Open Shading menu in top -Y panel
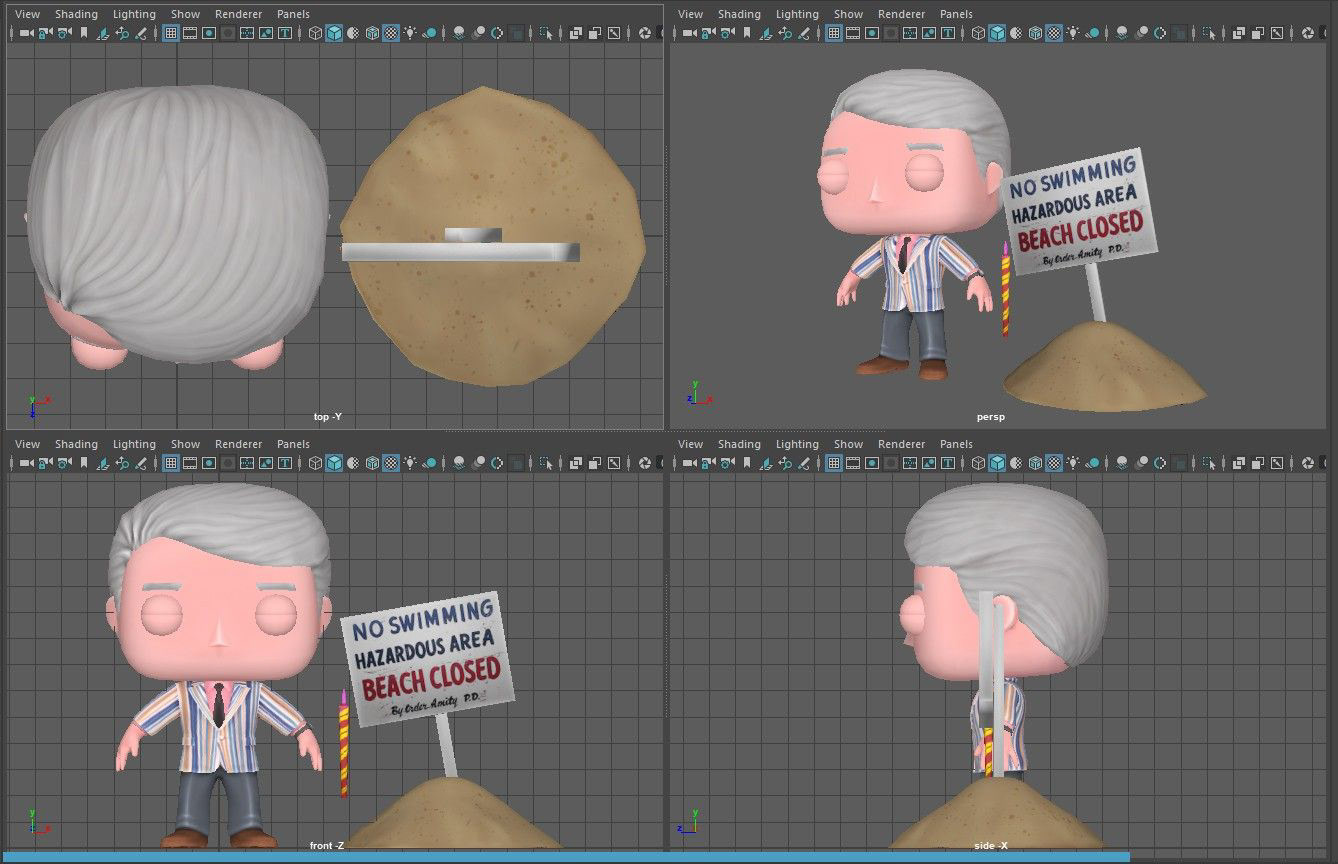The width and height of the screenshot is (1338, 864). (76, 14)
